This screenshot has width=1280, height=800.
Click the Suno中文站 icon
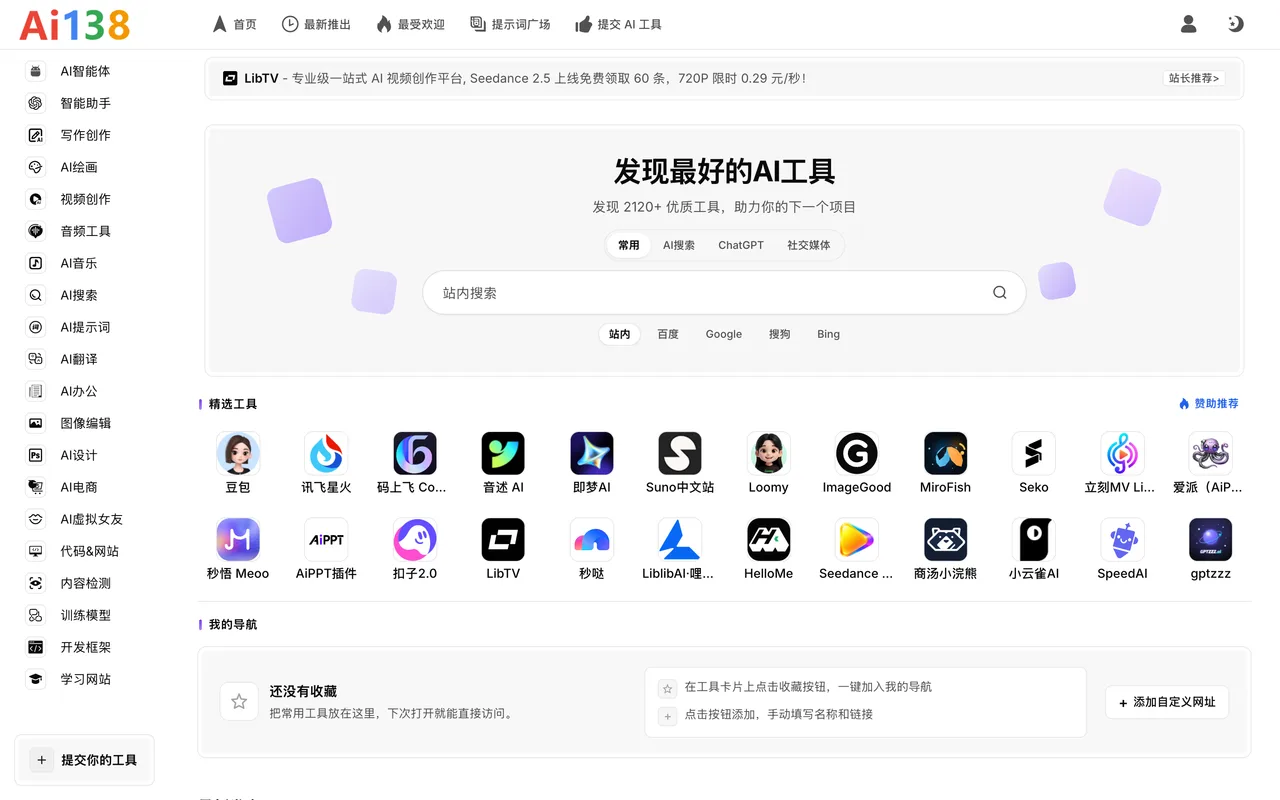[680, 453]
